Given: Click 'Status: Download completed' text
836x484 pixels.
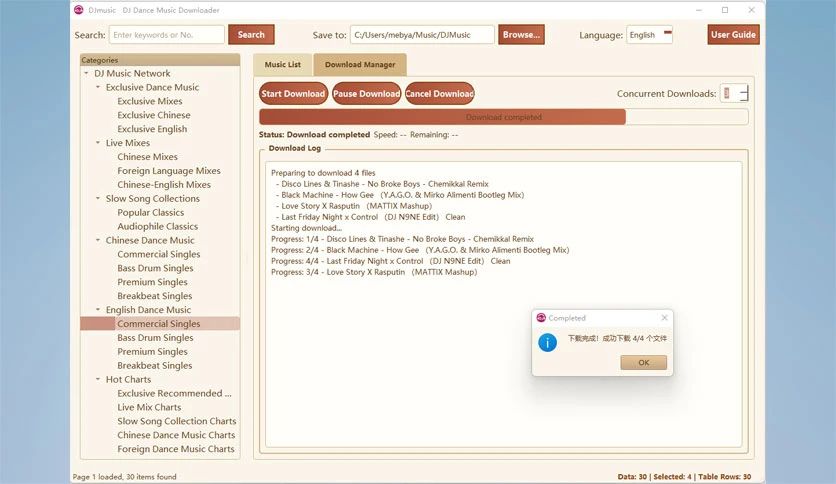Looking at the screenshot, I should (314, 134).
